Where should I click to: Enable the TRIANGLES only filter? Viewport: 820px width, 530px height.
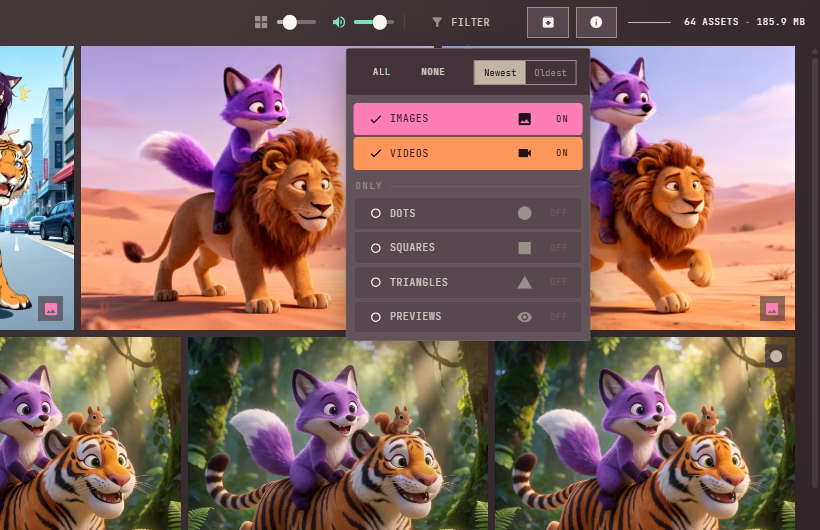pos(468,282)
